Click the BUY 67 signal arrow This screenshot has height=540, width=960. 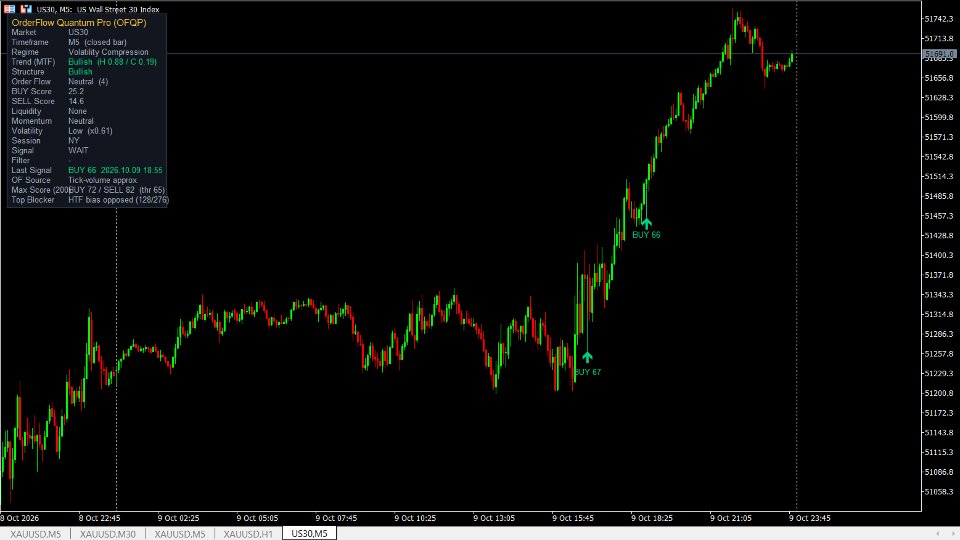[x=587, y=357]
